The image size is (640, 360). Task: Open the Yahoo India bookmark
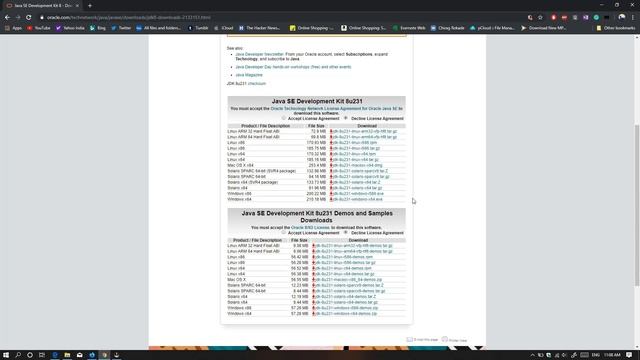[70, 28]
